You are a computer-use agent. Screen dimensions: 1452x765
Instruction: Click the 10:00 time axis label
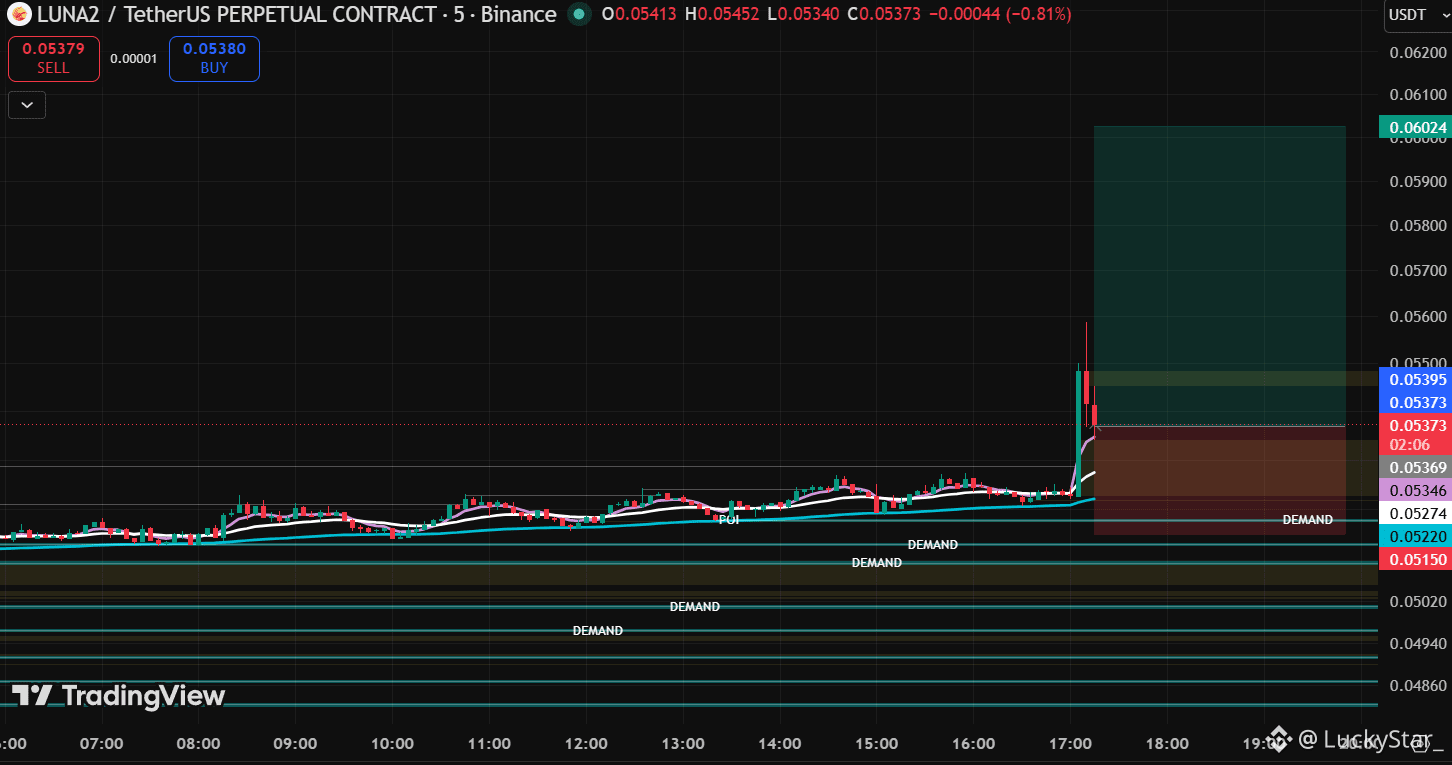click(x=392, y=743)
